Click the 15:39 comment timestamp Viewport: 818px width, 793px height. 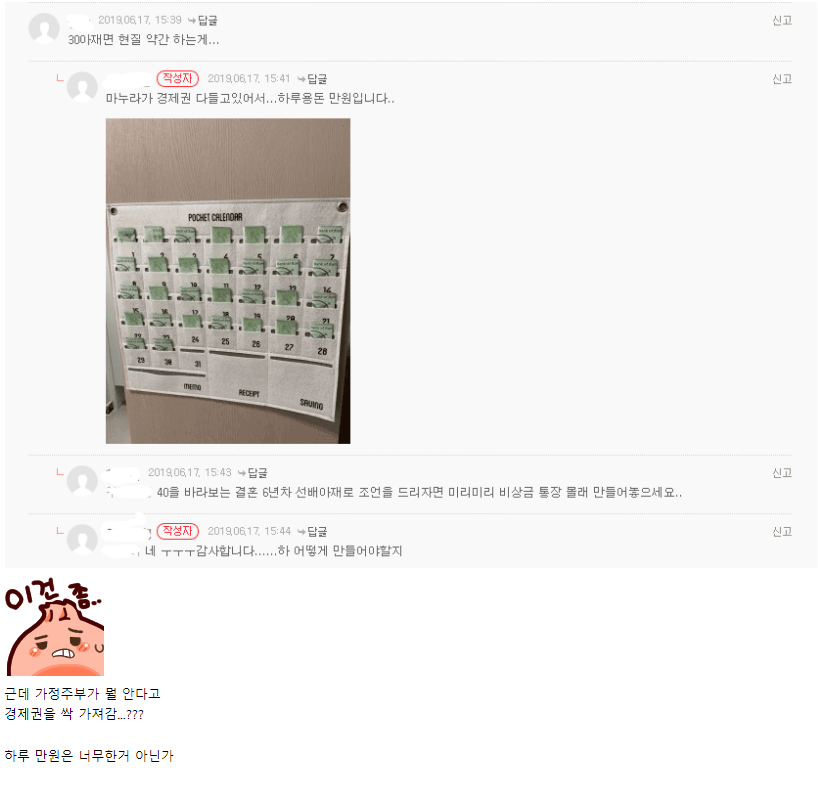click(140, 20)
